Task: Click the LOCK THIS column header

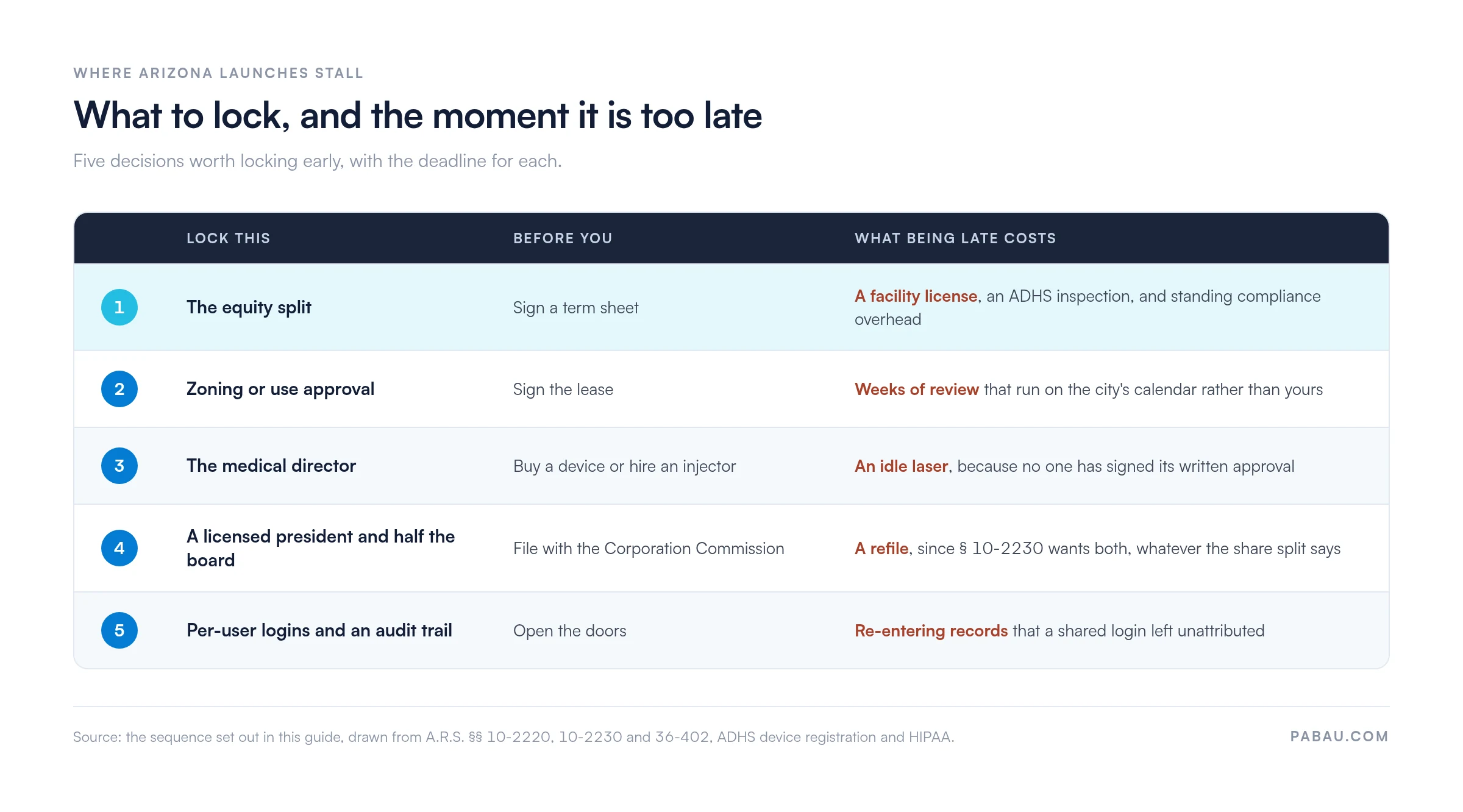Action: (228, 238)
